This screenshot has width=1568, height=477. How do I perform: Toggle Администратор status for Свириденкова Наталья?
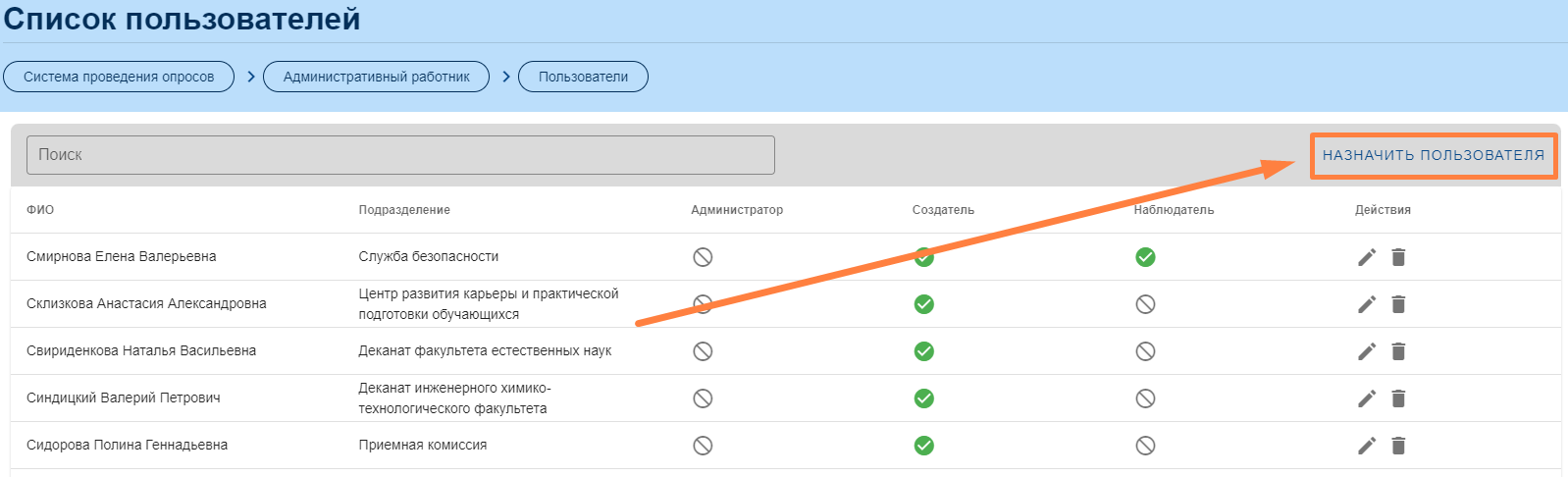click(703, 351)
